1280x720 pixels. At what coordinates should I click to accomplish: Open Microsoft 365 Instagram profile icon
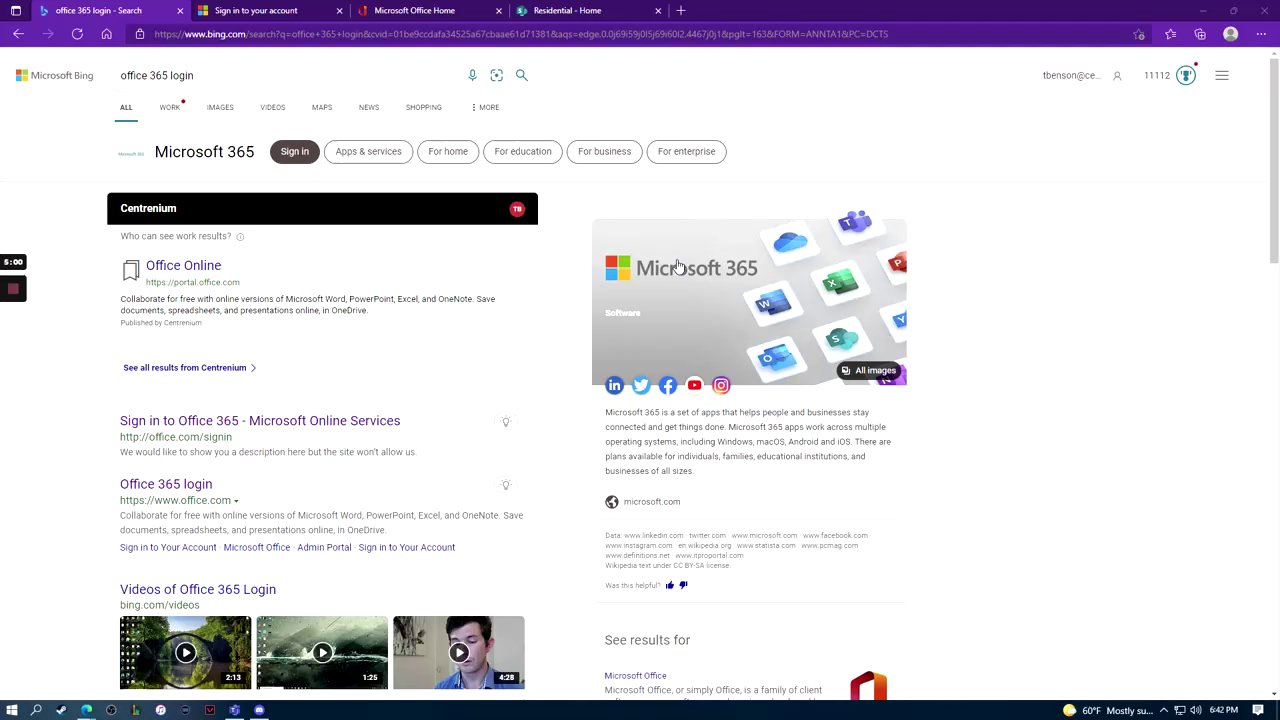click(721, 385)
